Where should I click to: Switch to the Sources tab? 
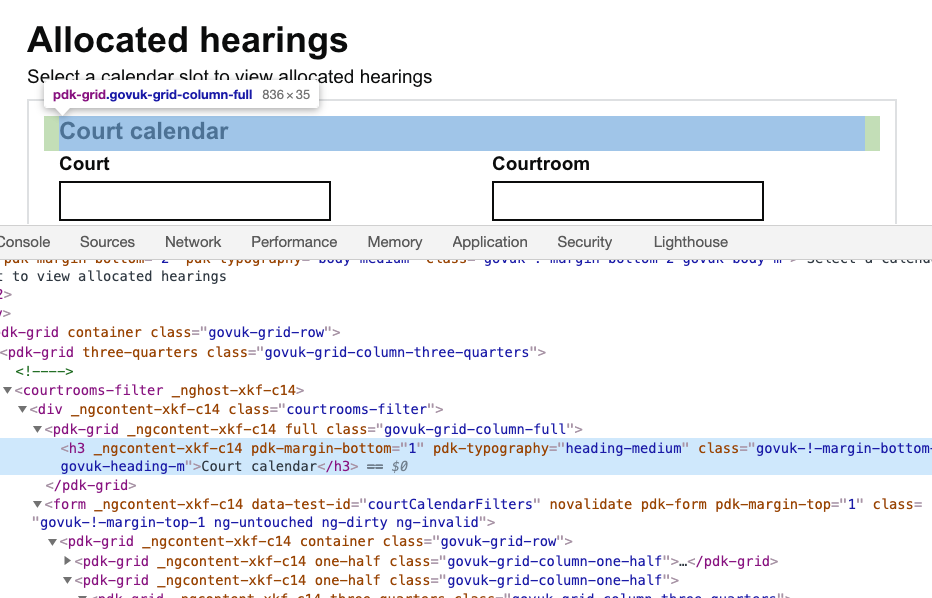(108, 242)
